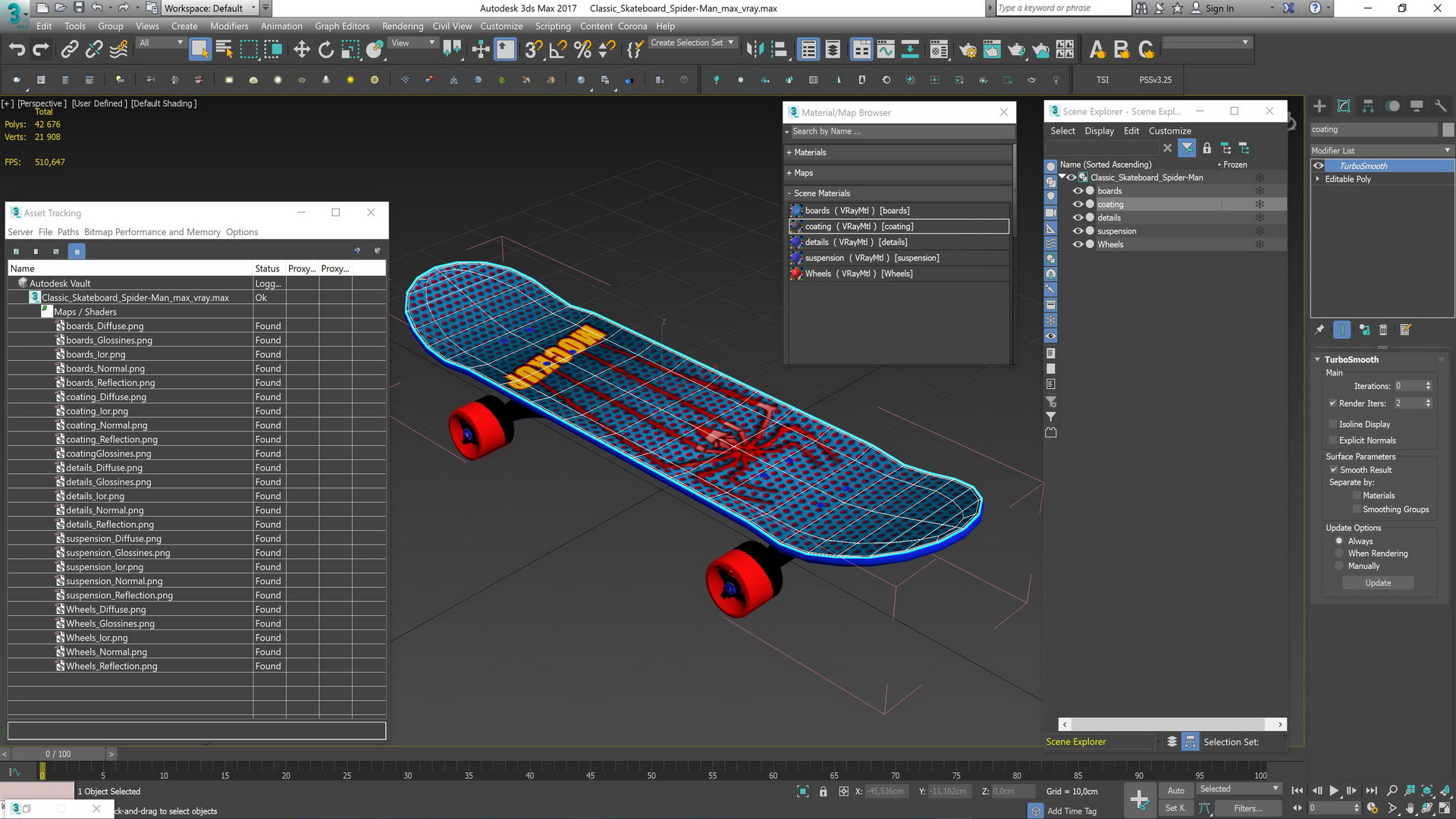Expand Maps group in Material/Map Browser
The height and width of the screenshot is (819, 1456).
pyautogui.click(x=789, y=173)
